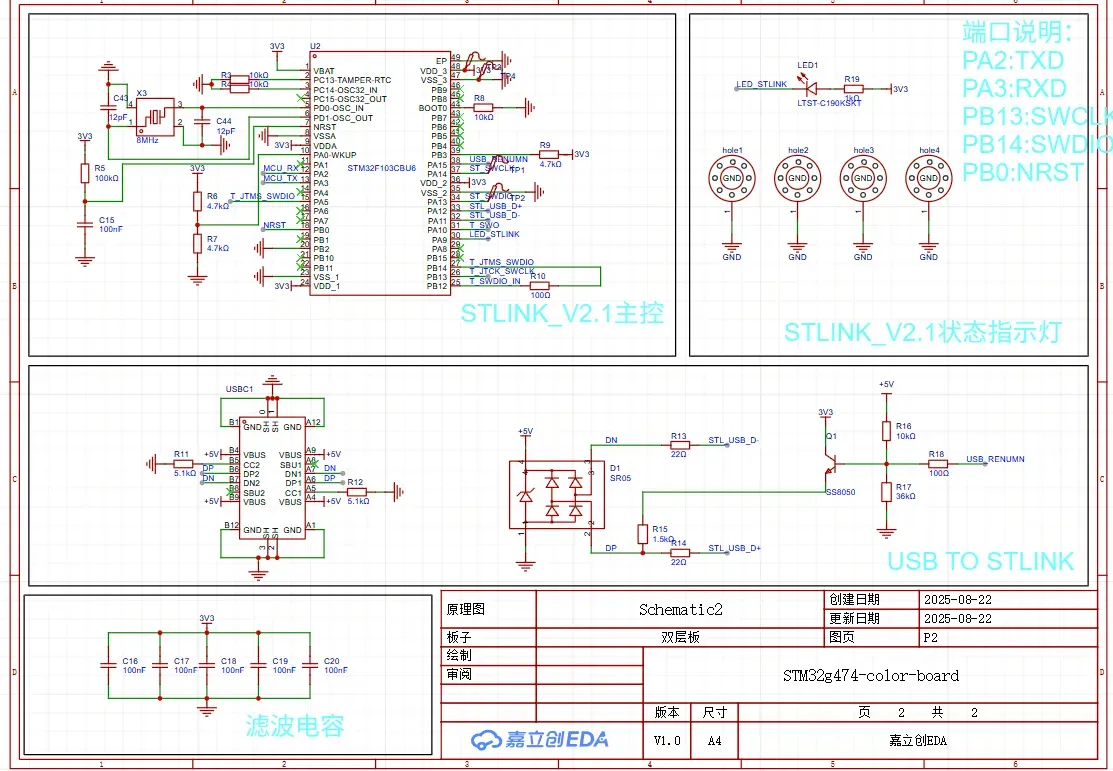The height and width of the screenshot is (771, 1113).
Task: Select resistor R5 100kΩ symbol
Action: [x=84, y=173]
